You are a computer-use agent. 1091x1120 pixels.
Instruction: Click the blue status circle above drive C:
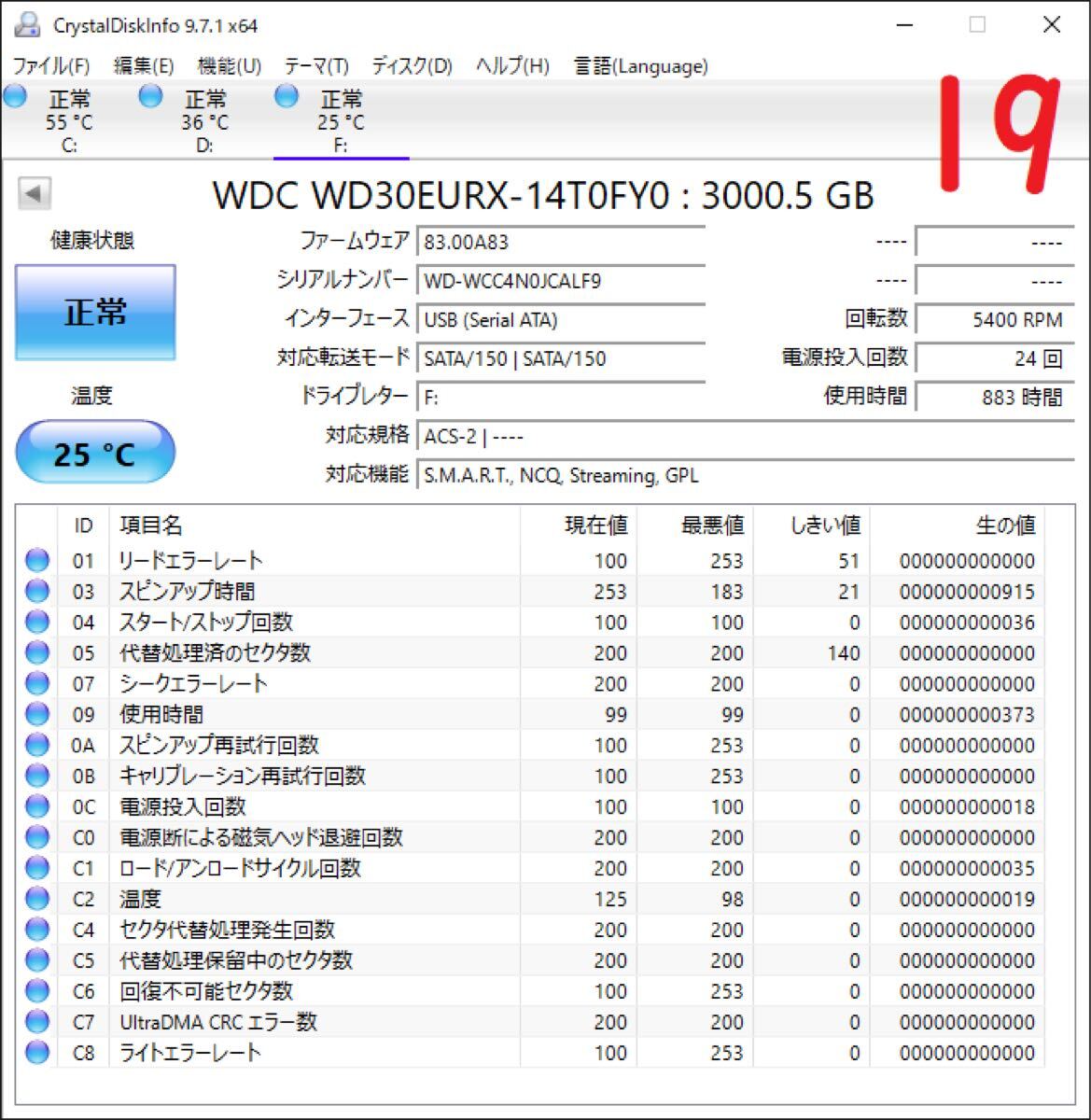pos(14,94)
